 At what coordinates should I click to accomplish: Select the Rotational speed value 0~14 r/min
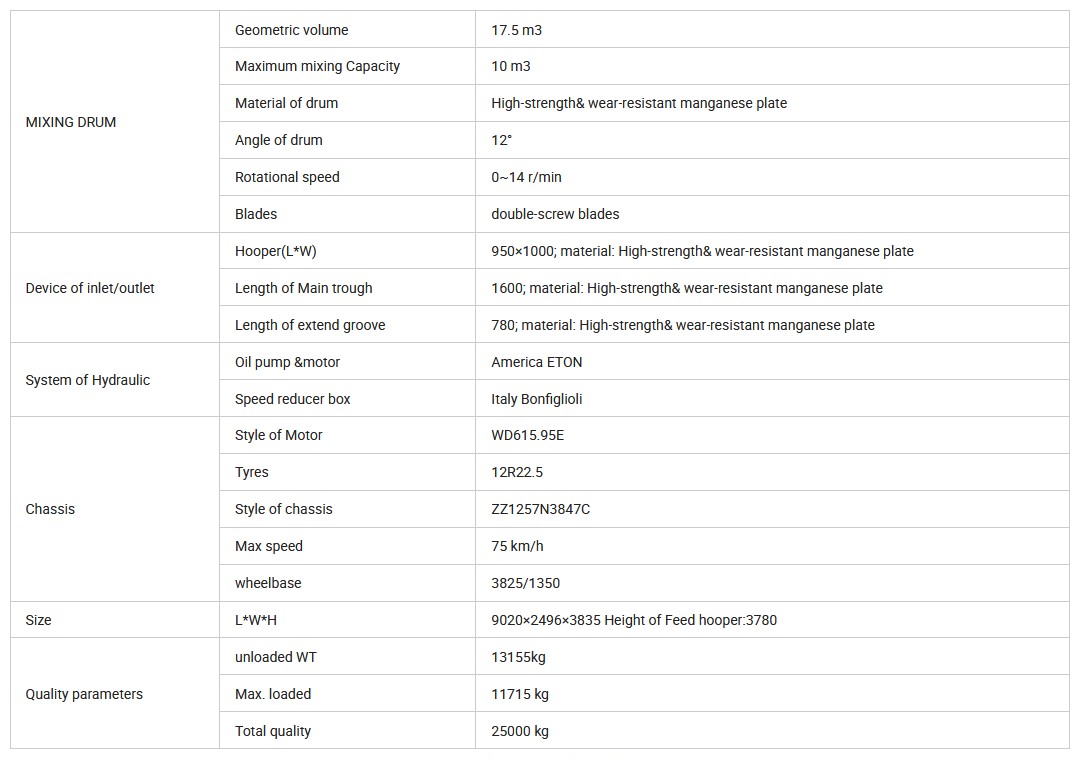(527, 177)
